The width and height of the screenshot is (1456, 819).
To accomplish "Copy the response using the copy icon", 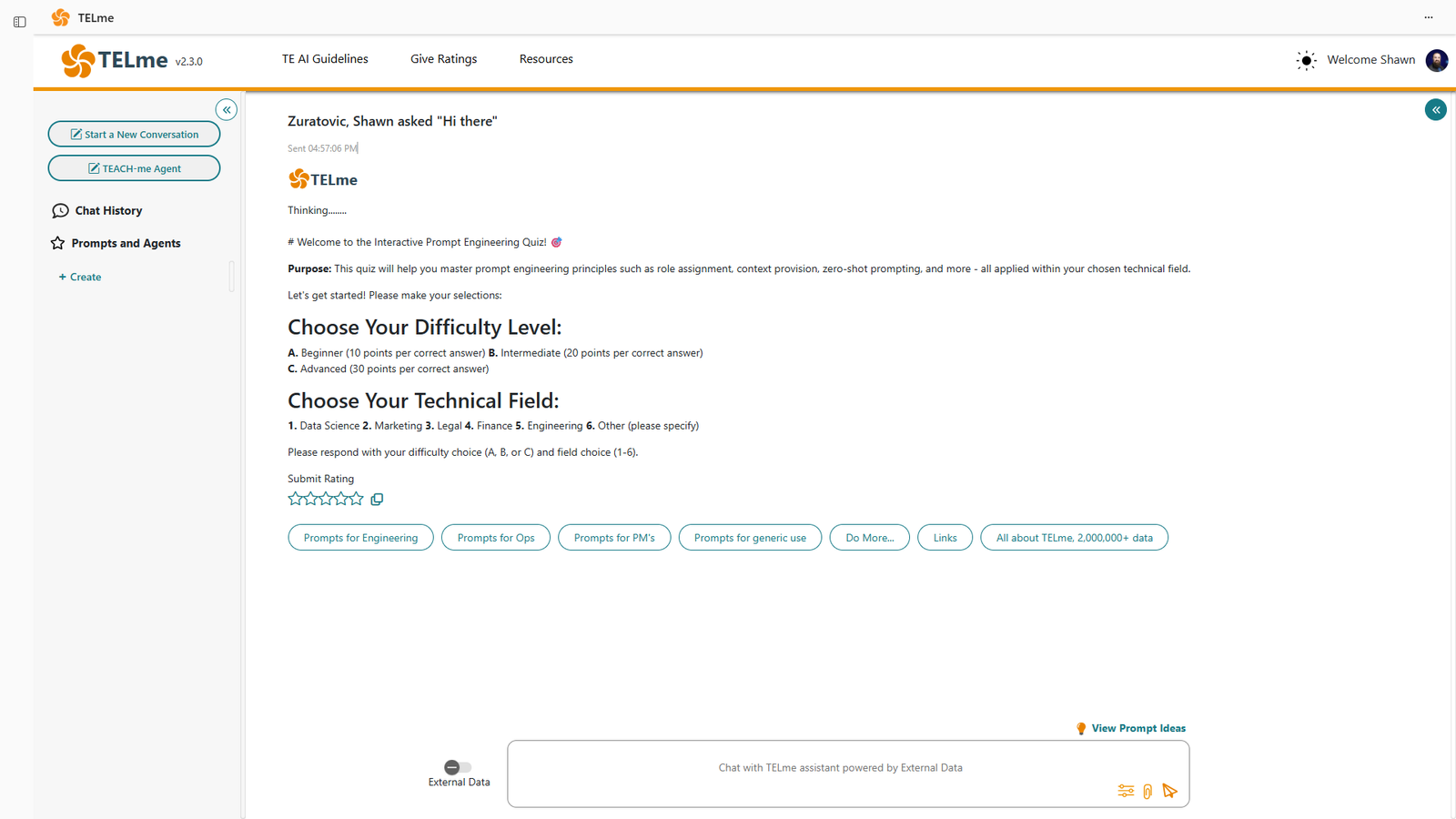I will coord(377,500).
